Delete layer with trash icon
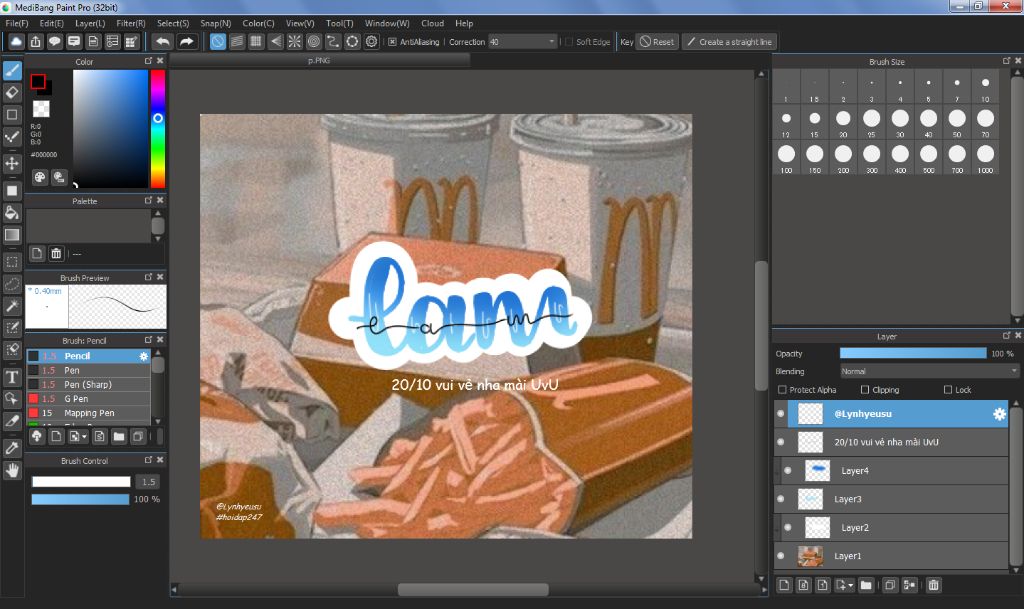The image size is (1024, 609). tap(934, 585)
